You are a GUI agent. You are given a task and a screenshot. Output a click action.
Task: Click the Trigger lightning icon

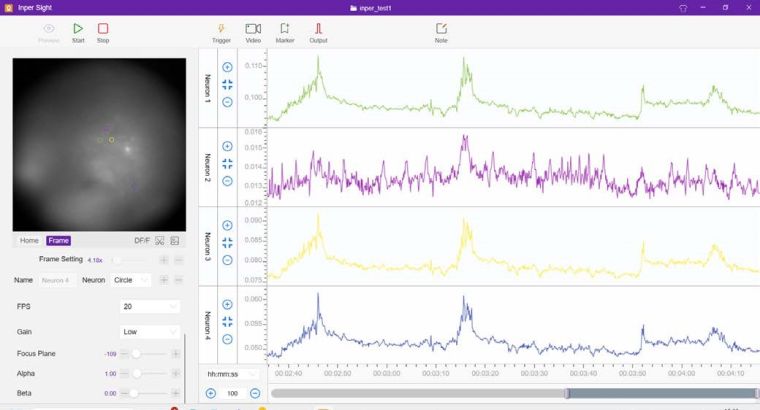[x=221, y=29]
